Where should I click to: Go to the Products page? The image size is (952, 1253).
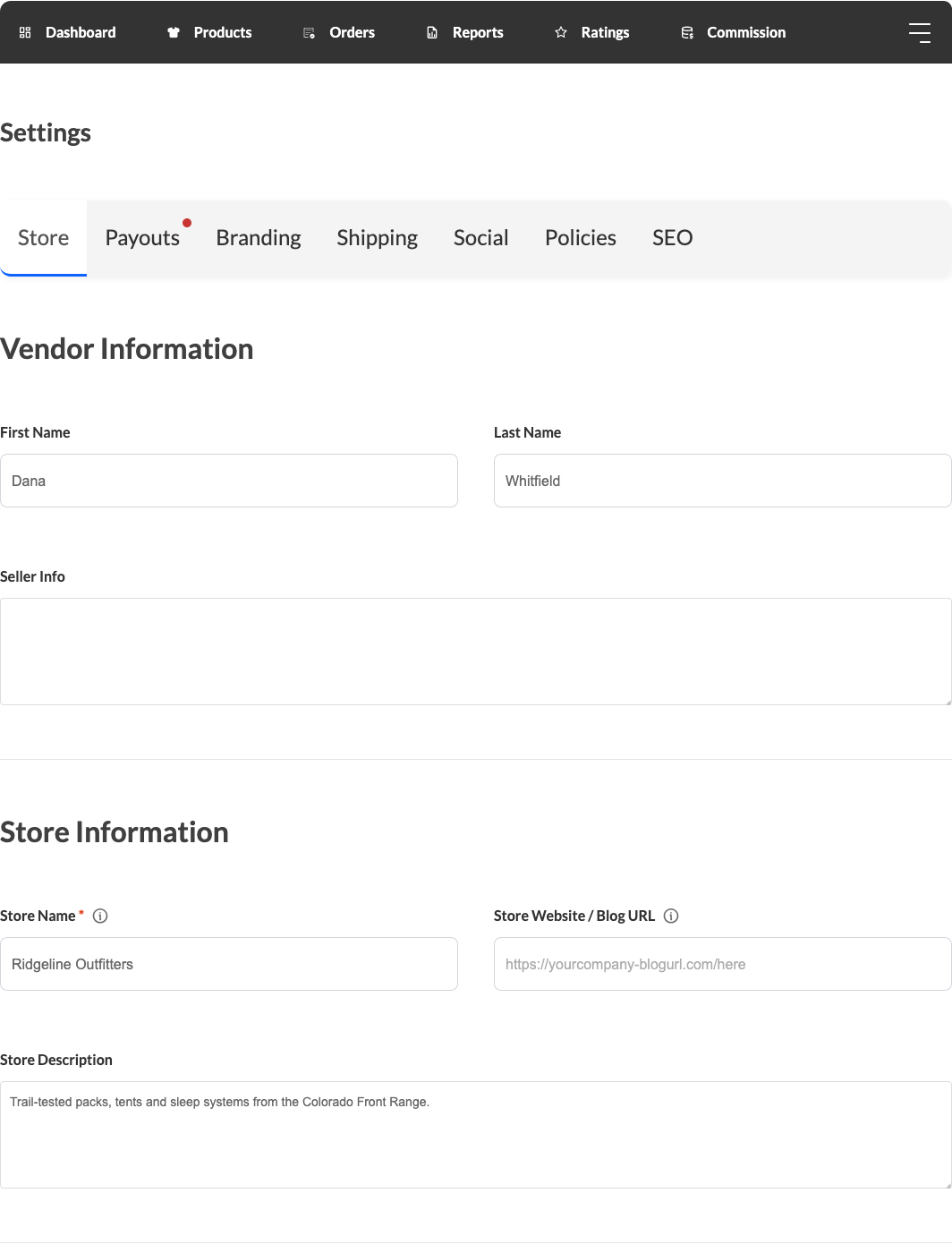click(x=209, y=32)
